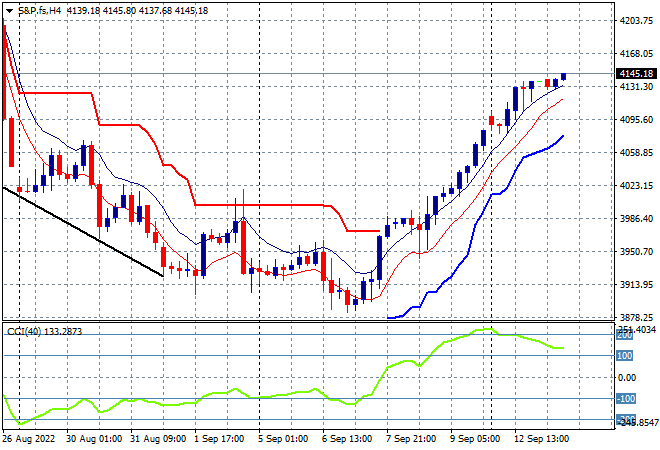Select the 4058.85 price axis label

(636, 153)
